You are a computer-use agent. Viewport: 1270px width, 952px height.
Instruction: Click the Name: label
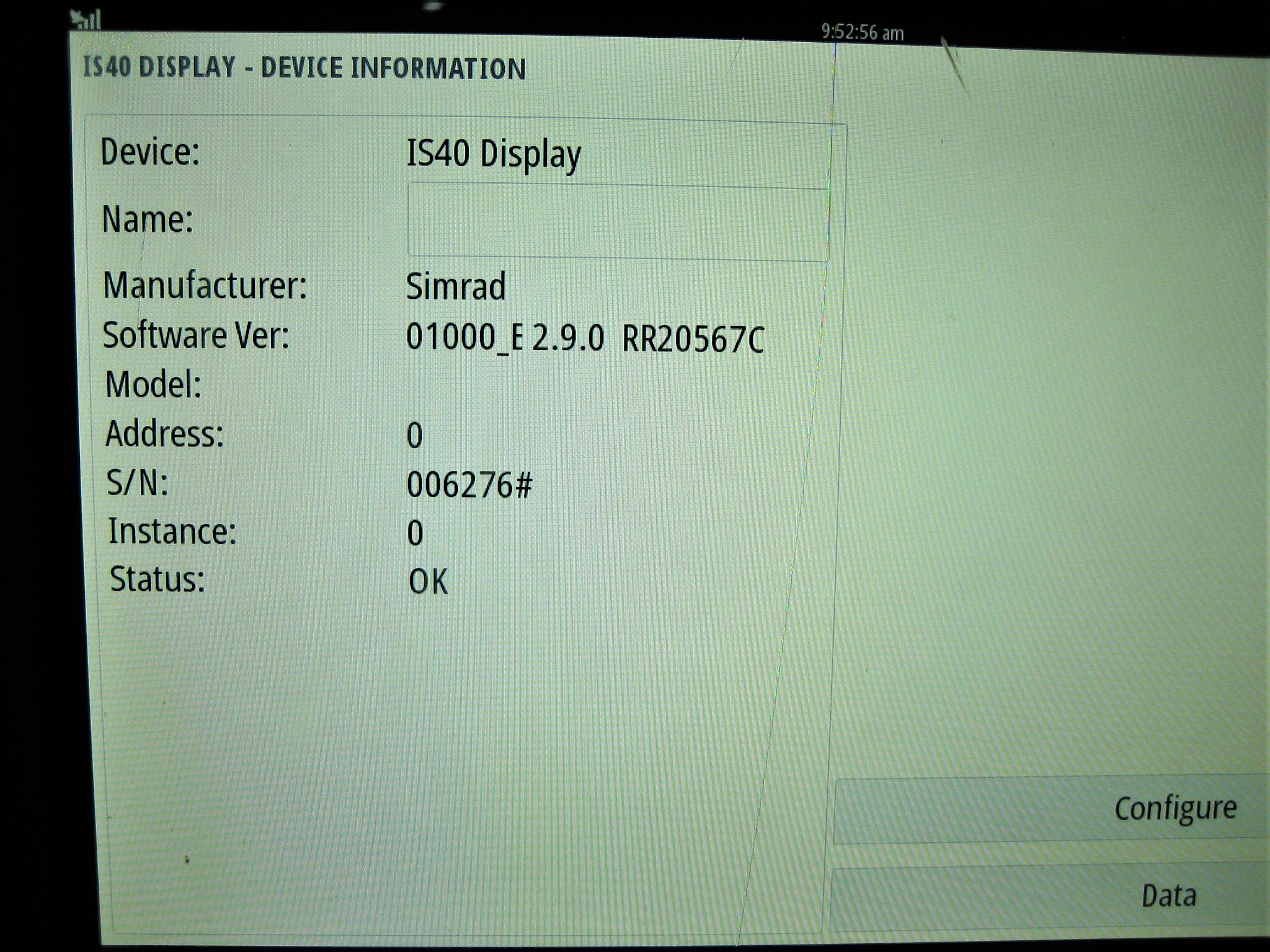click(x=148, y=219)
